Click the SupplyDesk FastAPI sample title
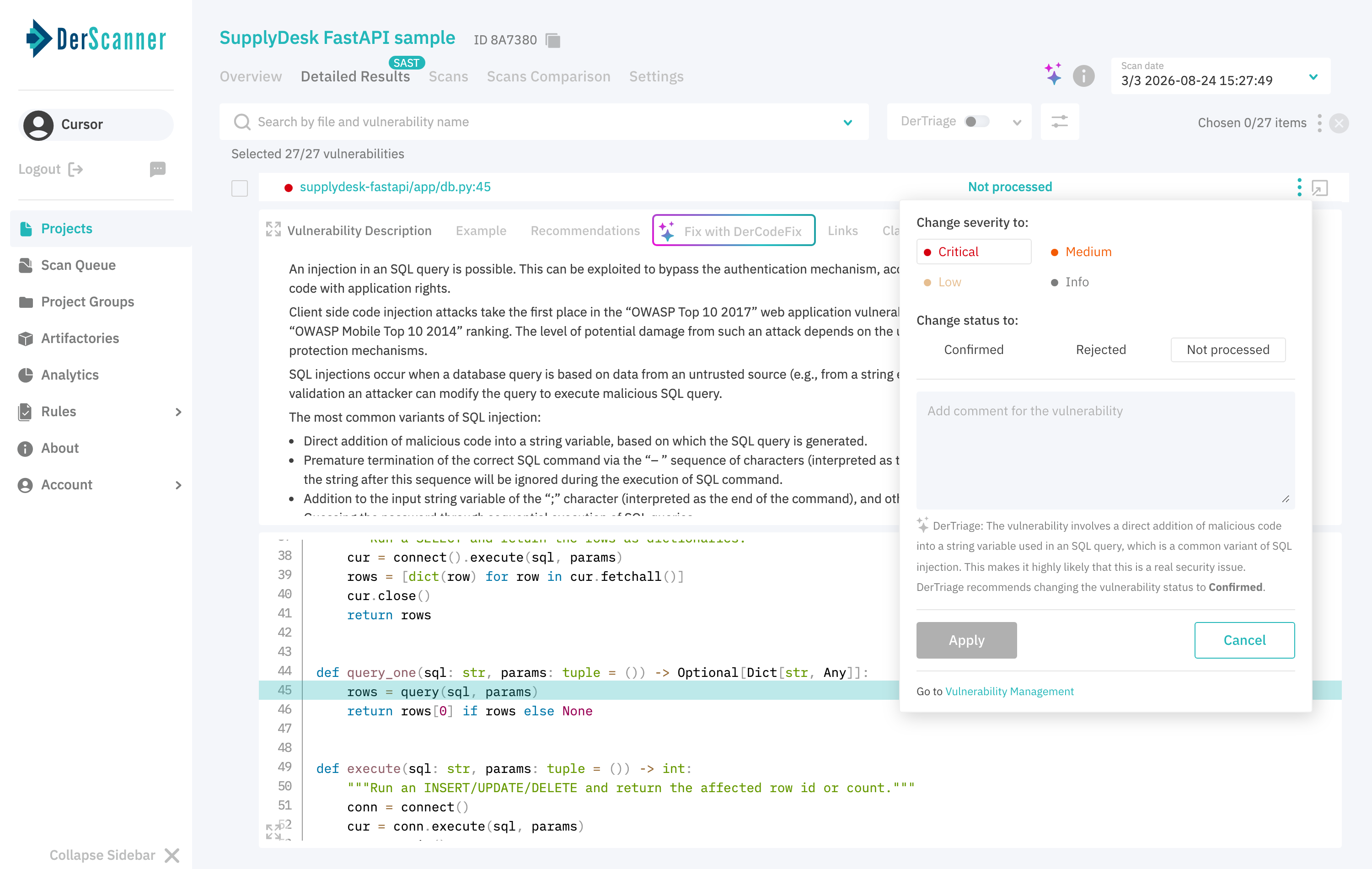This screenshot has height=869, width=1372. 338,38
